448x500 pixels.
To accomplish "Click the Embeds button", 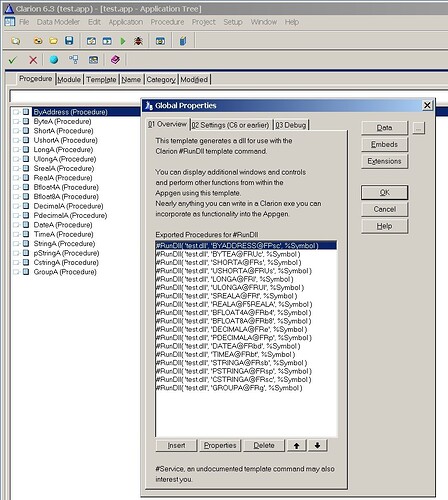I will [384, 144].
